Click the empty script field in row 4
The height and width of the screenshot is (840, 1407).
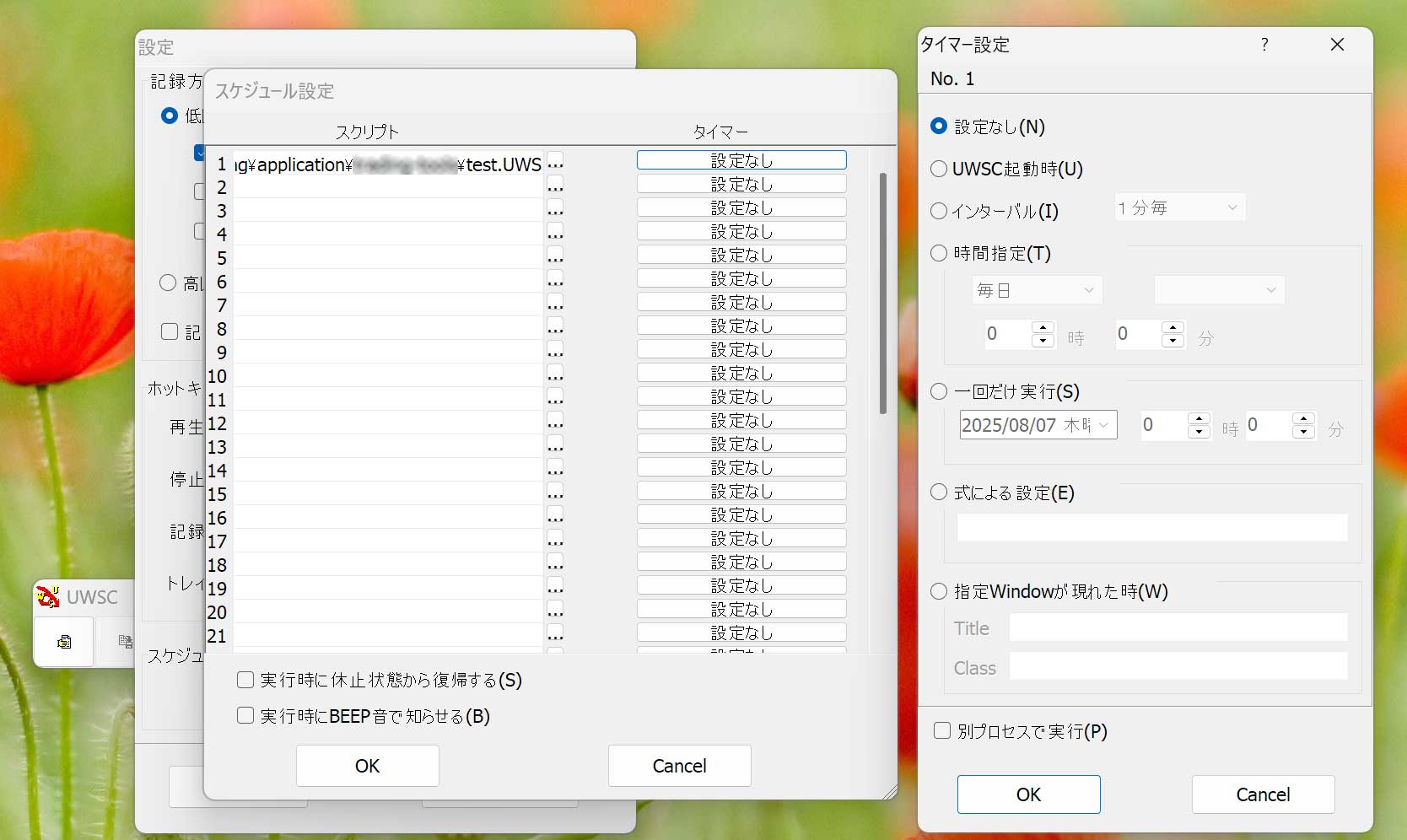pos(388,234)
